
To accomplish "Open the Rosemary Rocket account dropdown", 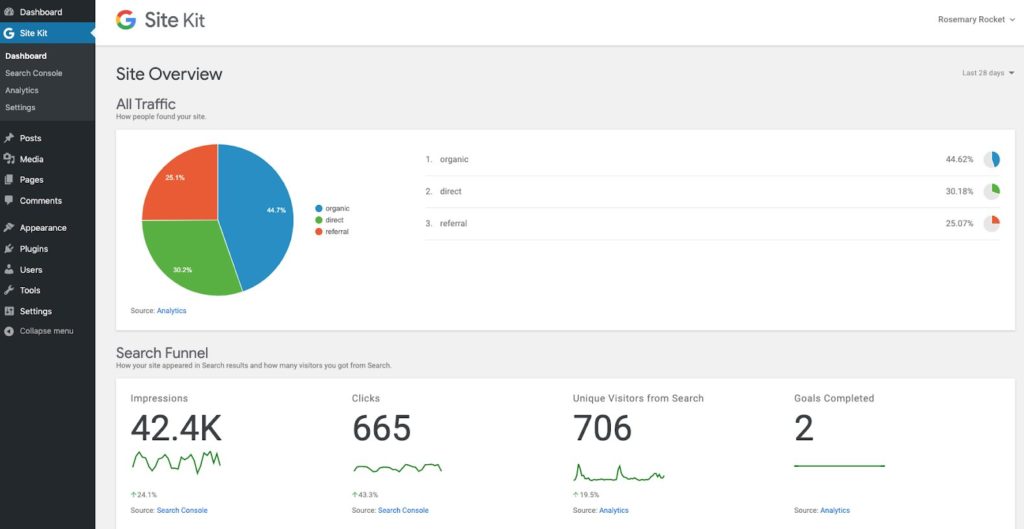I will [976, 20].
